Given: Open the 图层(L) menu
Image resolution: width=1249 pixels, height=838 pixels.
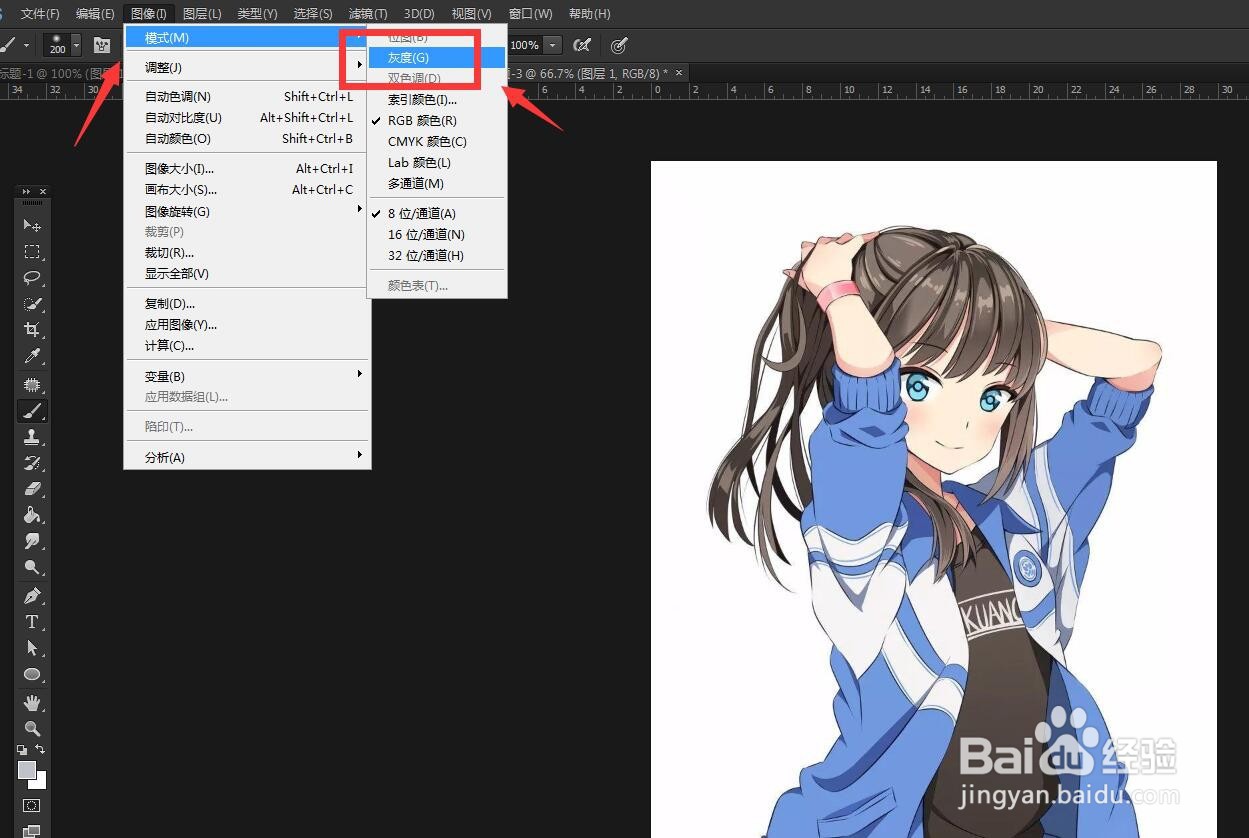Looking at the screenshot, I should (202, 14).
